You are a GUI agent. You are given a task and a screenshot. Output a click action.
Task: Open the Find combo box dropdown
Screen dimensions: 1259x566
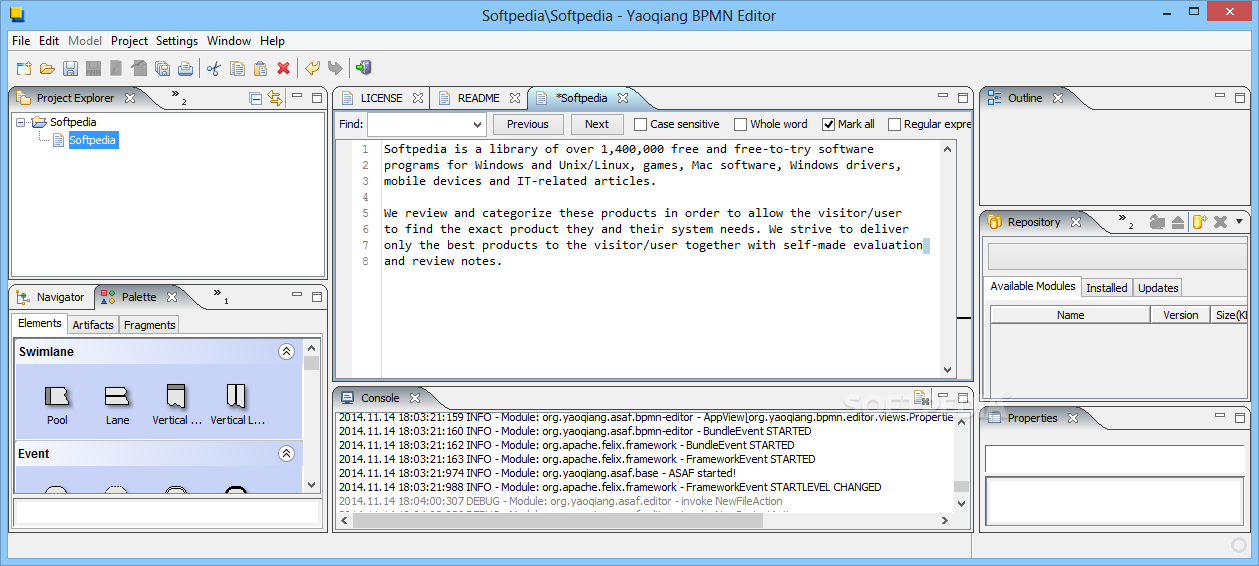[477, 125]
